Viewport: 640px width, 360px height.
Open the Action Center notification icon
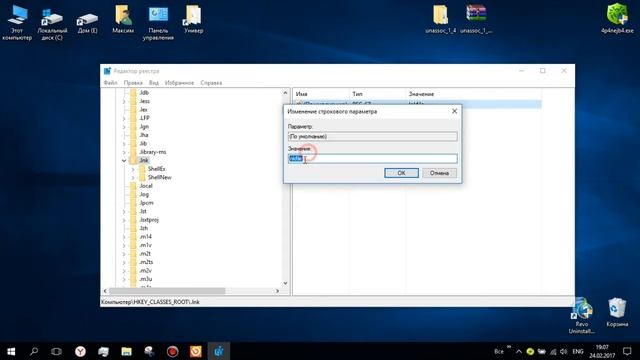[x=627, y=351]
